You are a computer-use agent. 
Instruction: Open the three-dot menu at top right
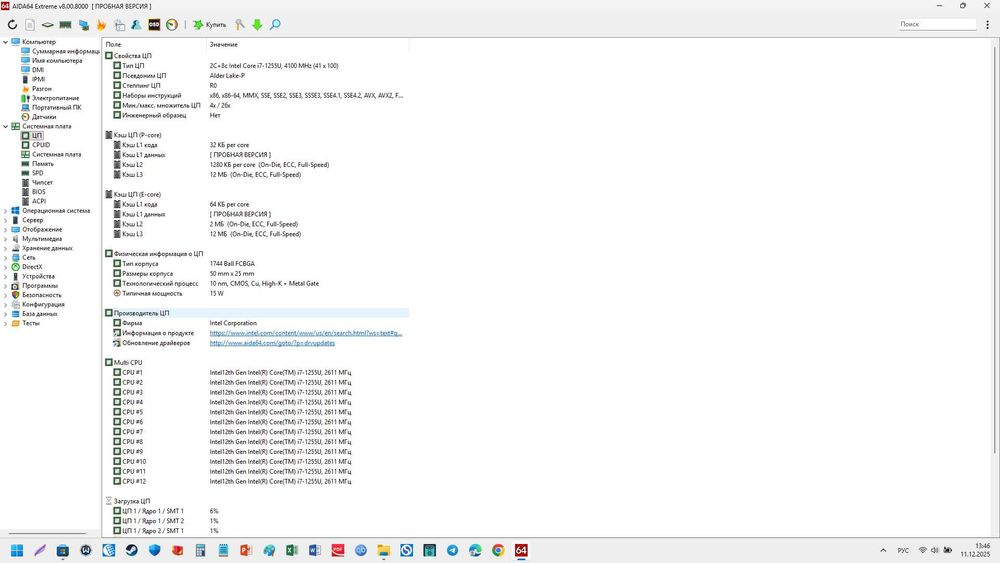click(987, 24)
